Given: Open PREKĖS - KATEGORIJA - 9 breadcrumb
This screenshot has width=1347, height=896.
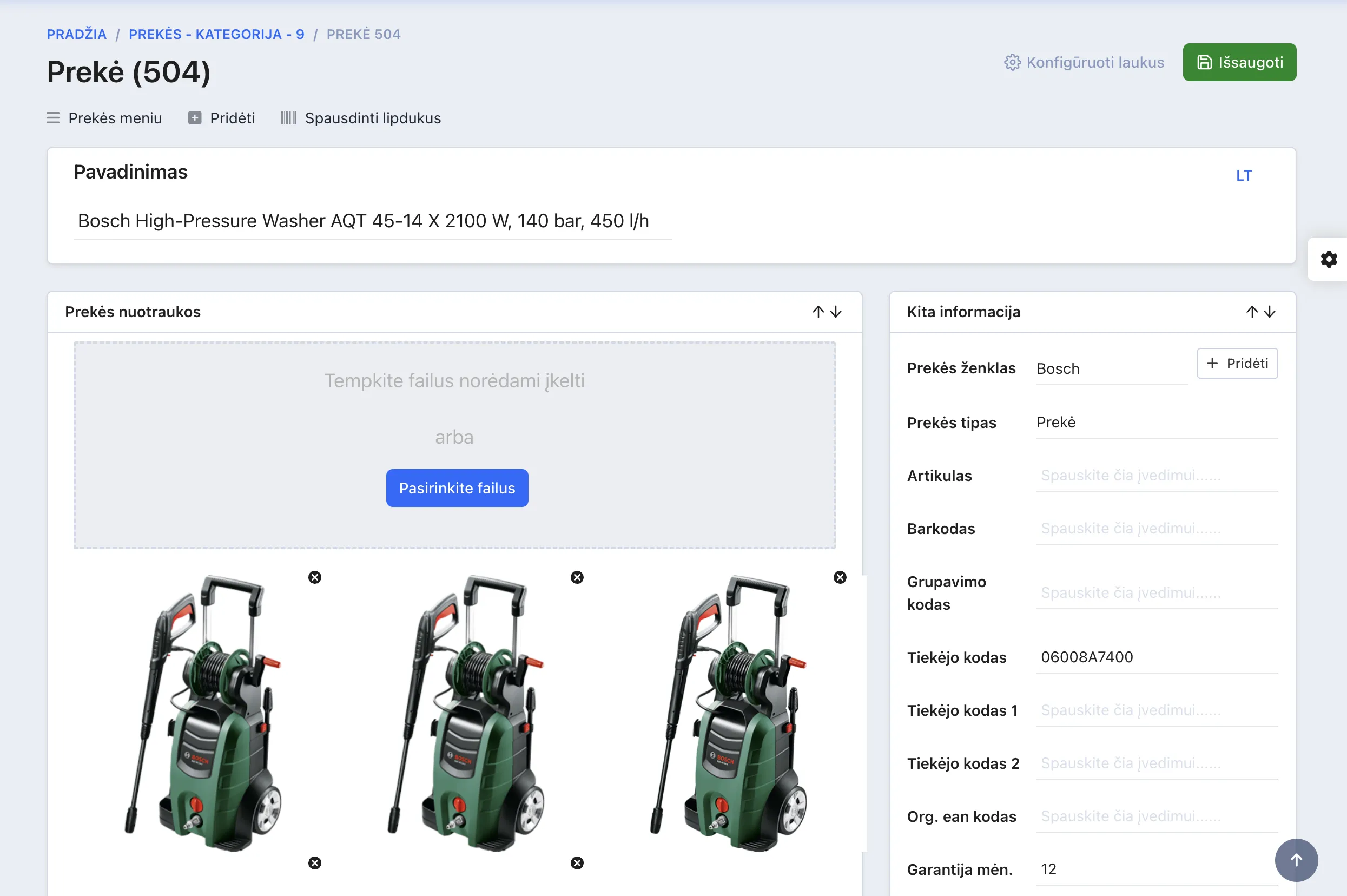Looking at the screenshot, I should [x=216, y=34].
